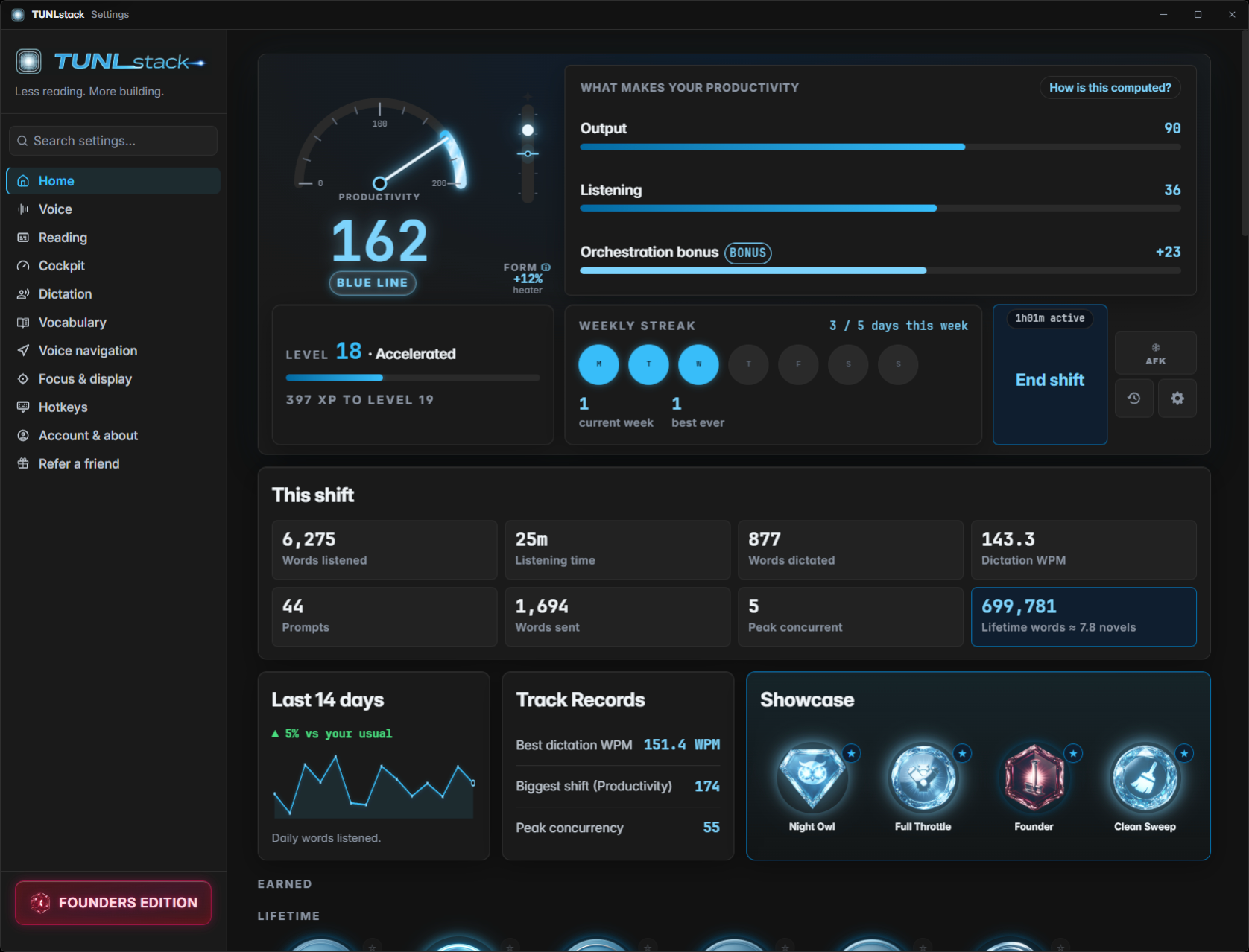Select Dictation in the sidebar
This screenshot has width=1249, height=952.
pos(113,294)
